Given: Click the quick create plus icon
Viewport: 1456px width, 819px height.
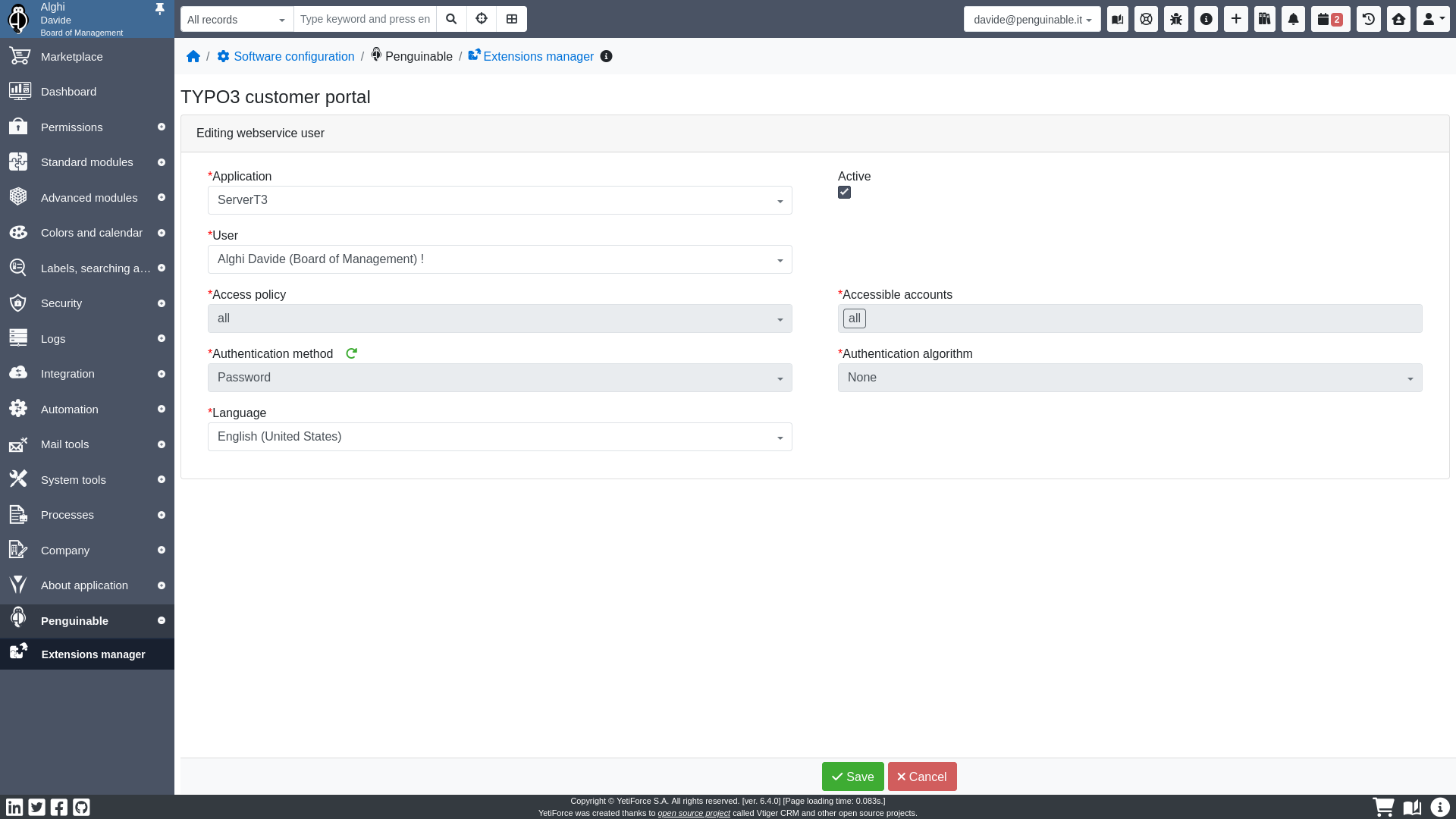Looking at the screenshot, I should pos(1236,20).
